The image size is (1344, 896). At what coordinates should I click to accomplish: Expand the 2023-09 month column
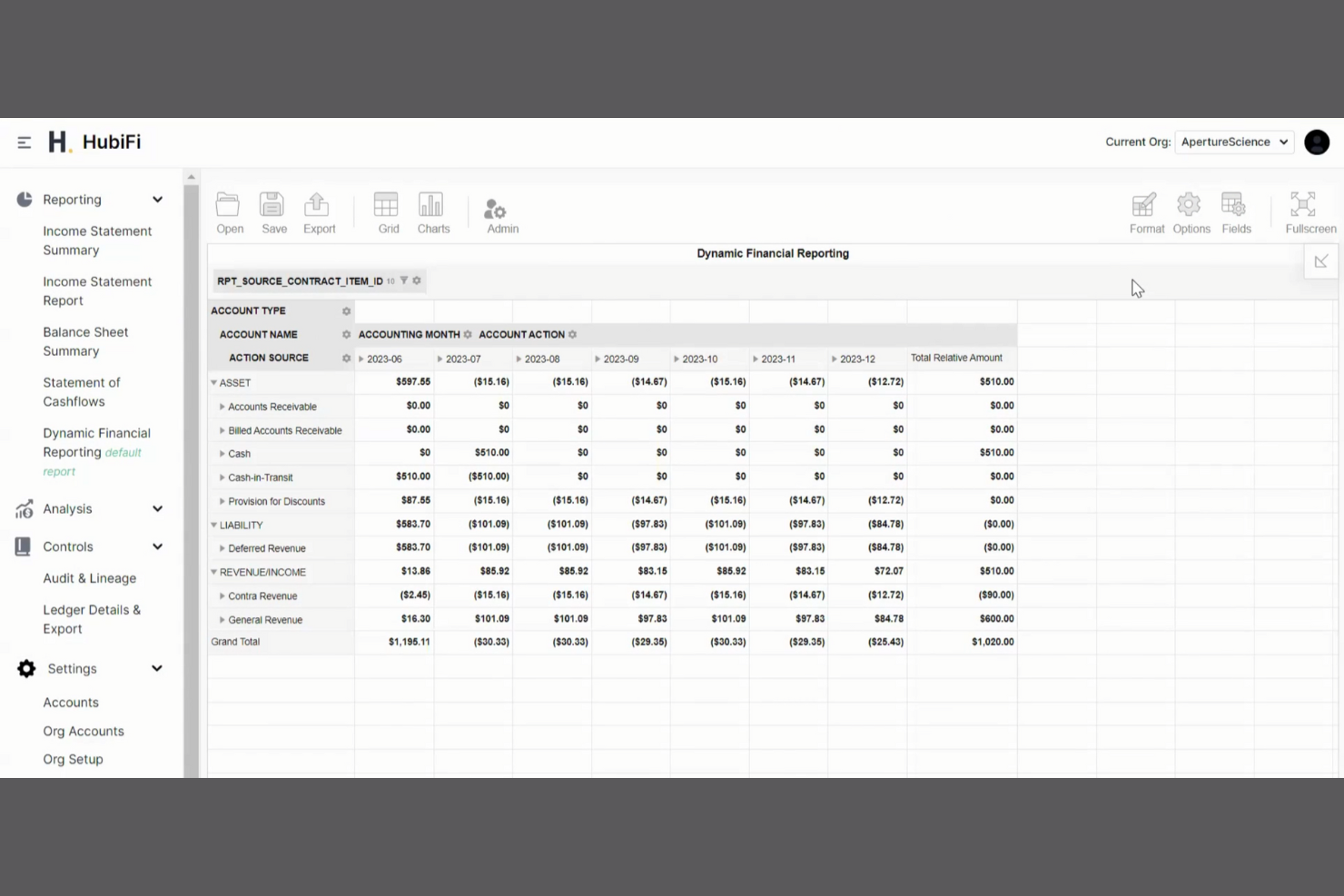point(598,359)
